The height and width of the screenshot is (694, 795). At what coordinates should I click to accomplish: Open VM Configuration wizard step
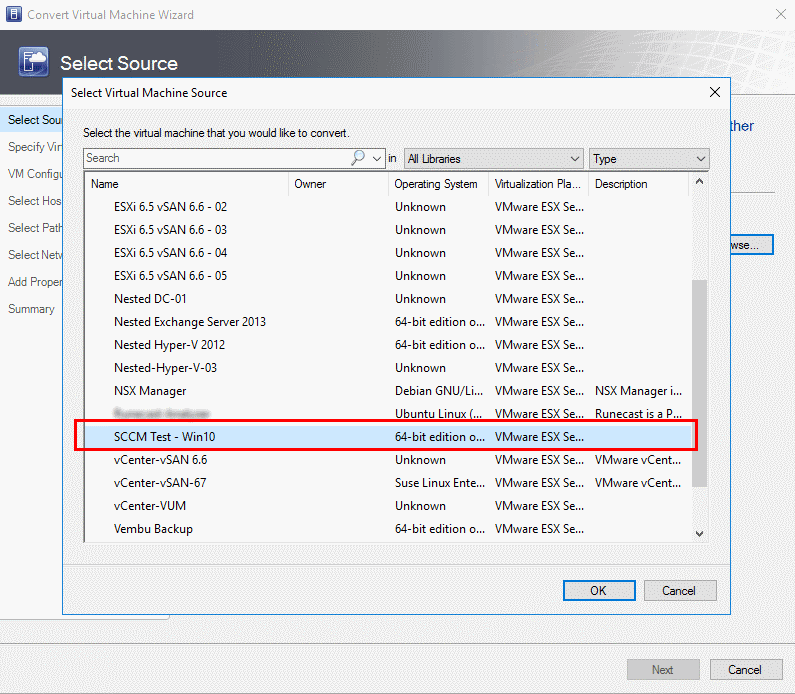[34, 174]
